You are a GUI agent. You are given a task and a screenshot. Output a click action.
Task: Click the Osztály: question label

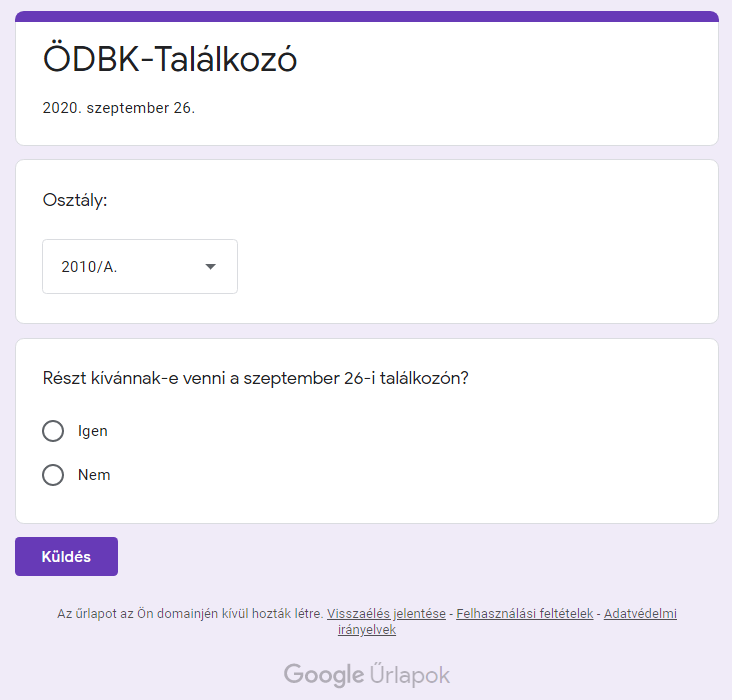[x=75, y=200]
